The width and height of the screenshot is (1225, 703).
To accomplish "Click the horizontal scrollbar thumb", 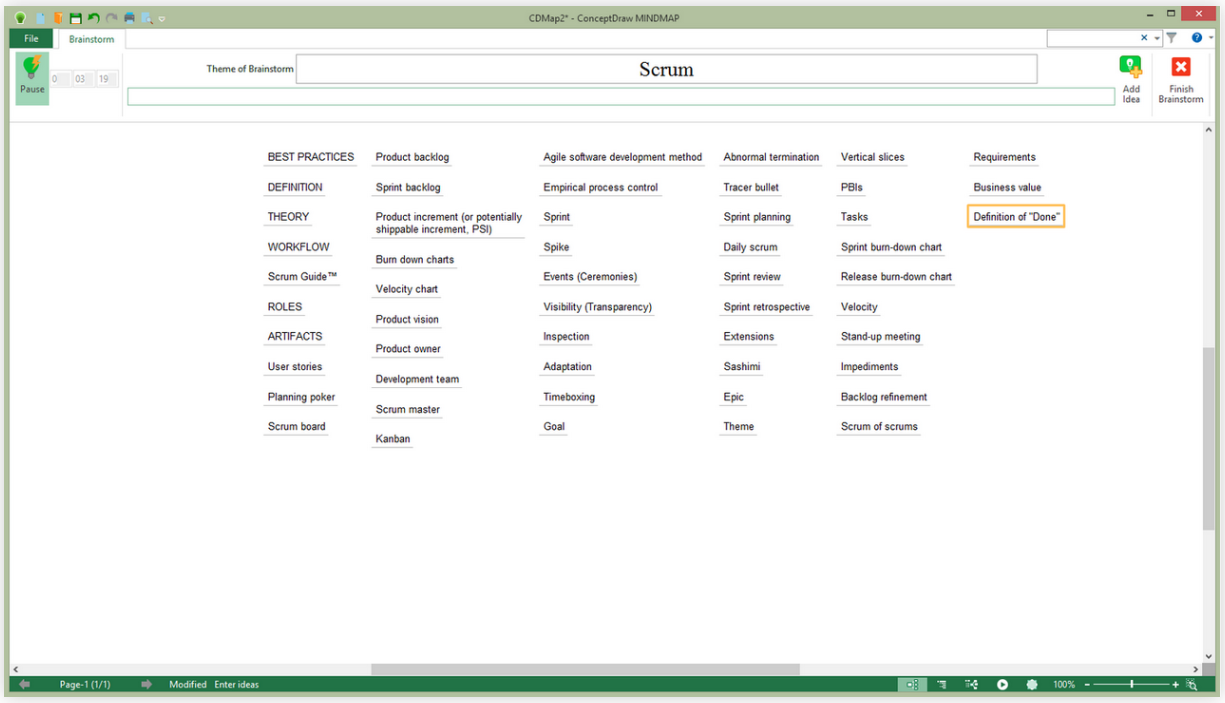I will pos(585,669).
